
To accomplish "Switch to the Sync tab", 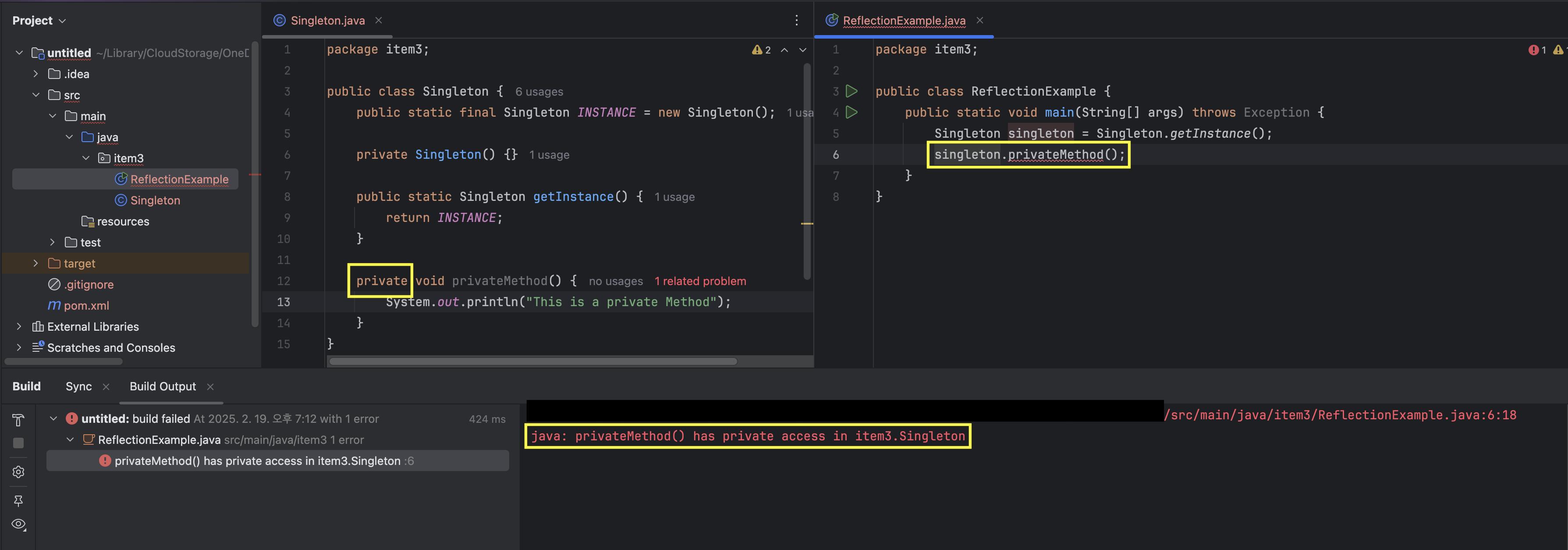I will point(78,386).
